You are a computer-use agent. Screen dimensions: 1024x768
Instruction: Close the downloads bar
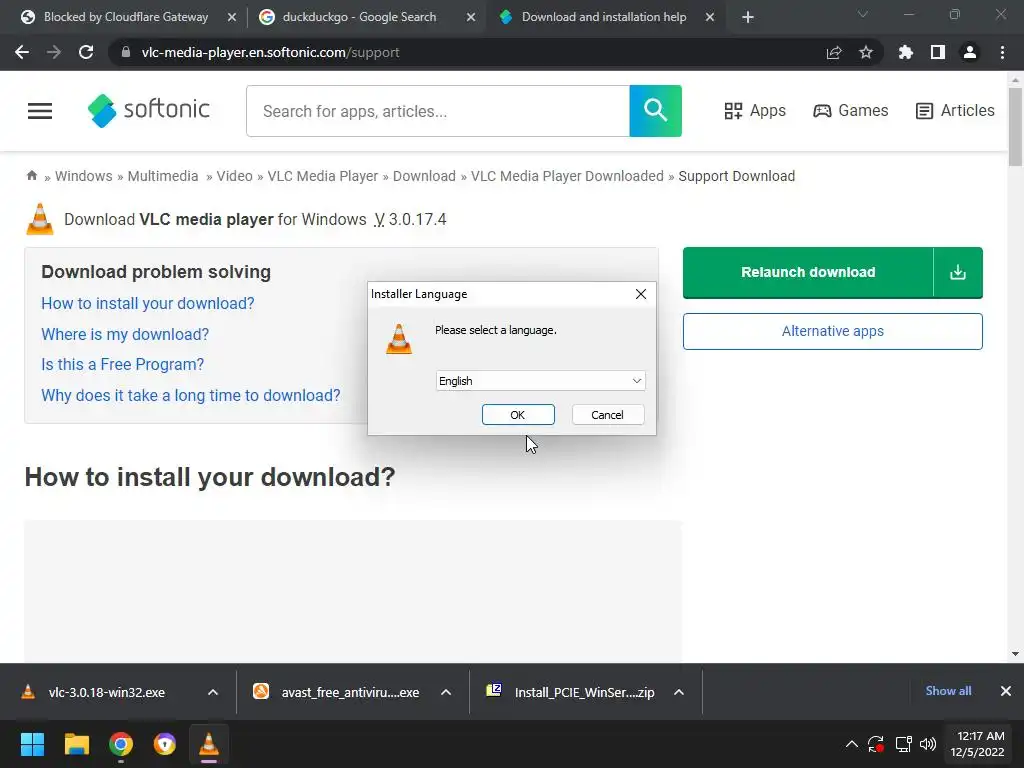point(1006,691)
